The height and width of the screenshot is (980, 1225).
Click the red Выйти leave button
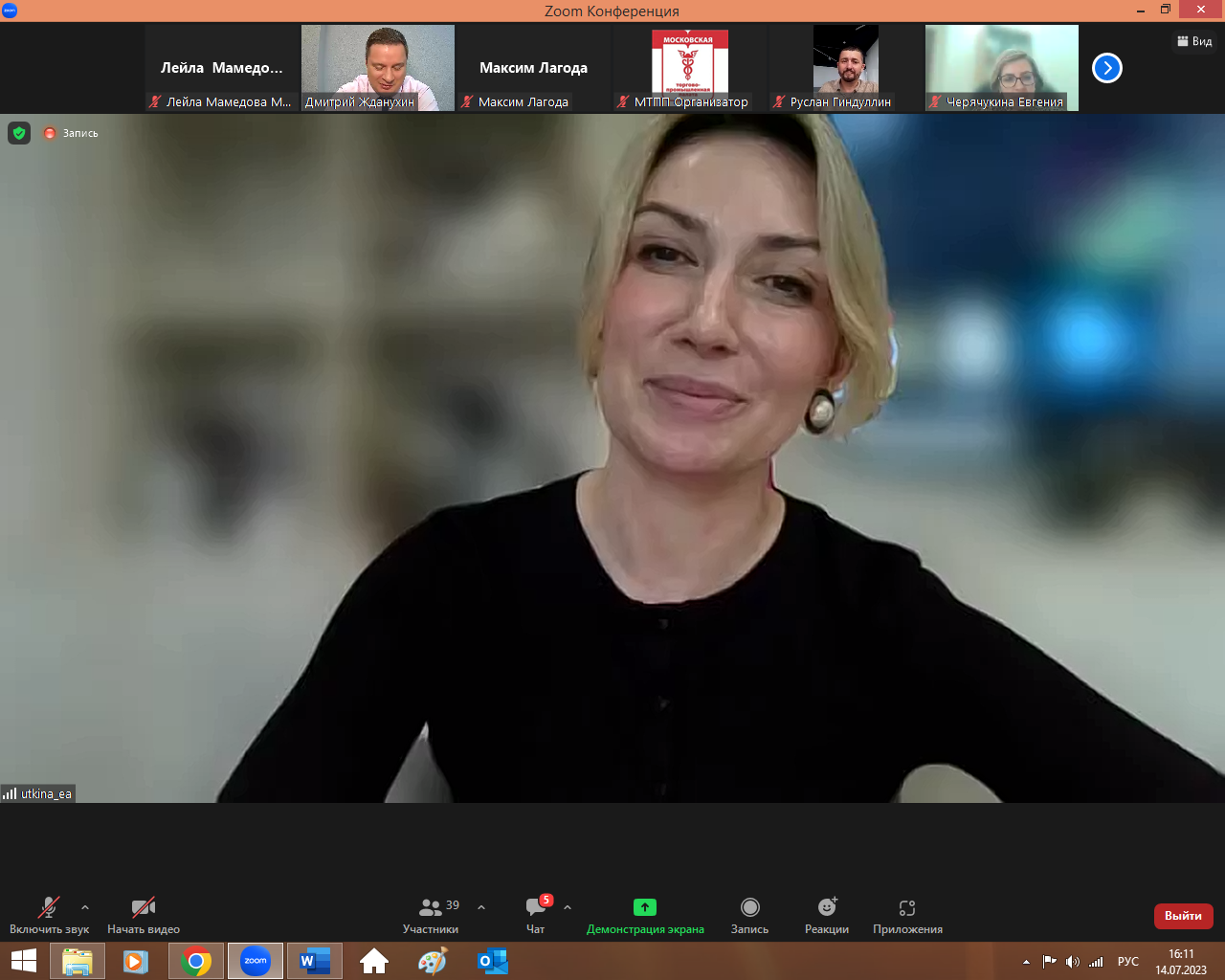(1183, 916)
